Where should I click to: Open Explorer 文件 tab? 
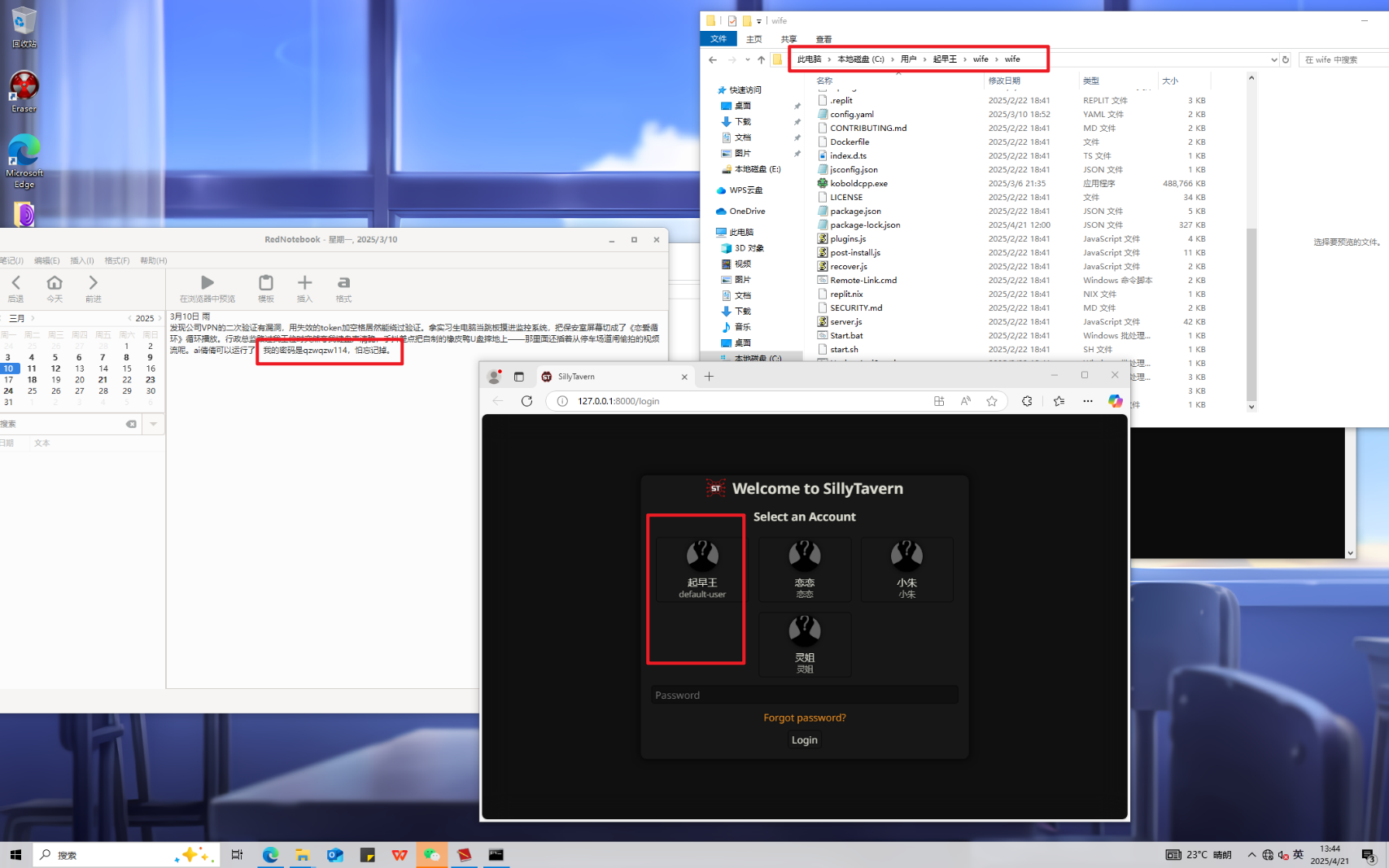719,39
